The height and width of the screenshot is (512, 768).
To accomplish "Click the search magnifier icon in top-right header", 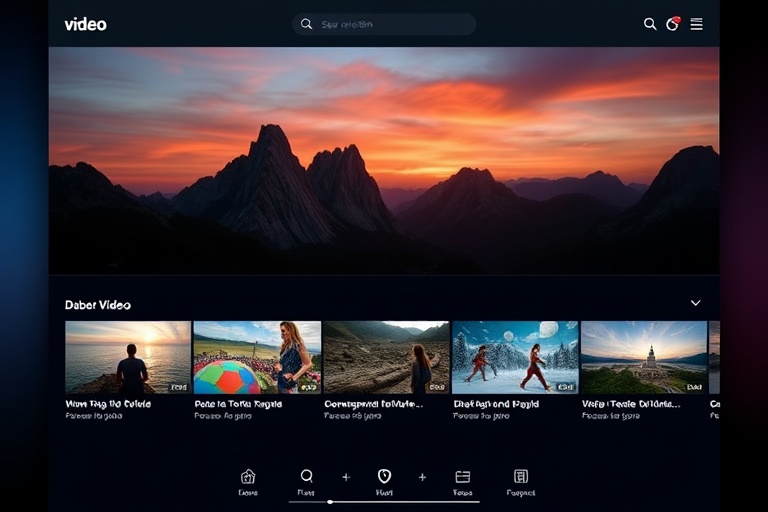I will coord(650,24).
